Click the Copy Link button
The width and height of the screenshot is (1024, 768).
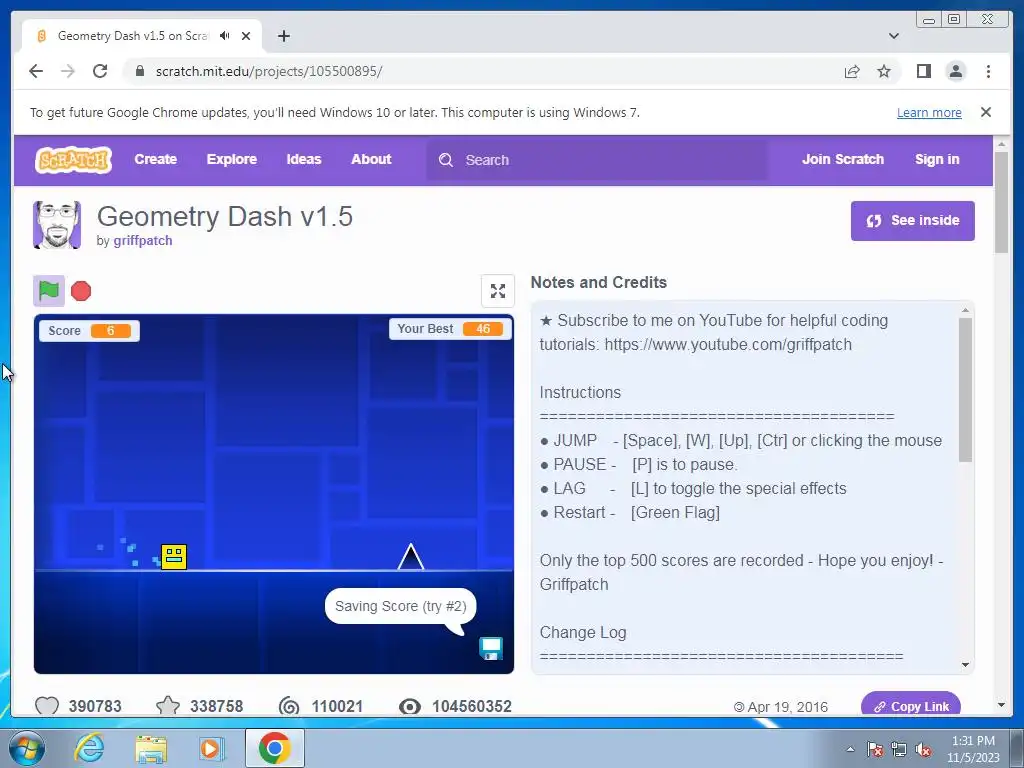(x=911, y=707)
